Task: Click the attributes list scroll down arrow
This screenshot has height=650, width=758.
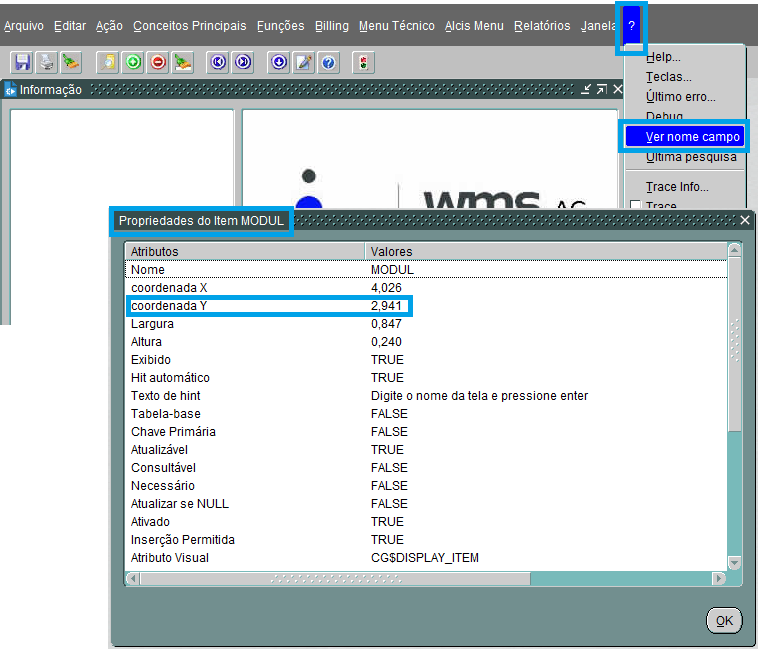Action: click(735, 564)
